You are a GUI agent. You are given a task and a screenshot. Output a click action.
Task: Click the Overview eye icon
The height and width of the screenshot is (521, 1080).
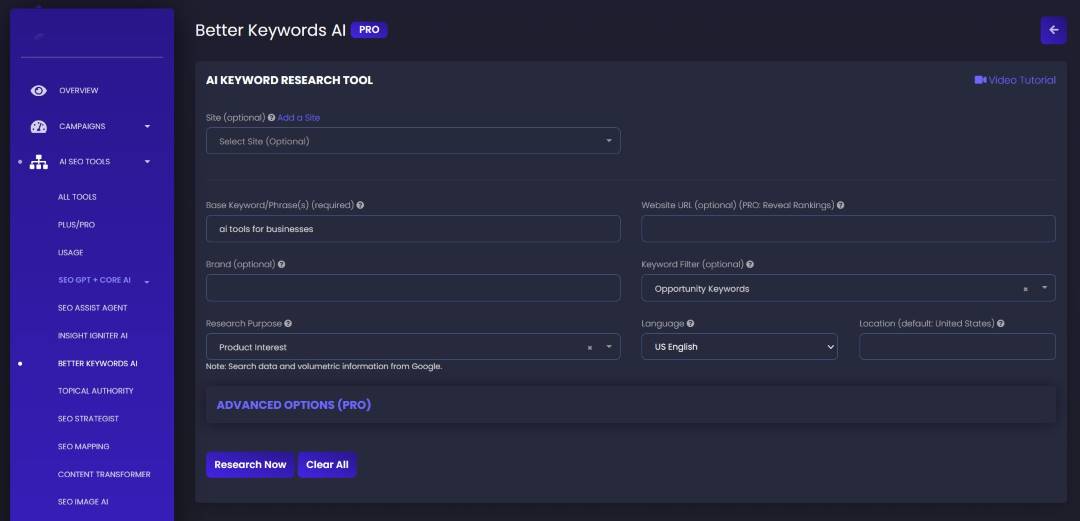[39, 90]
